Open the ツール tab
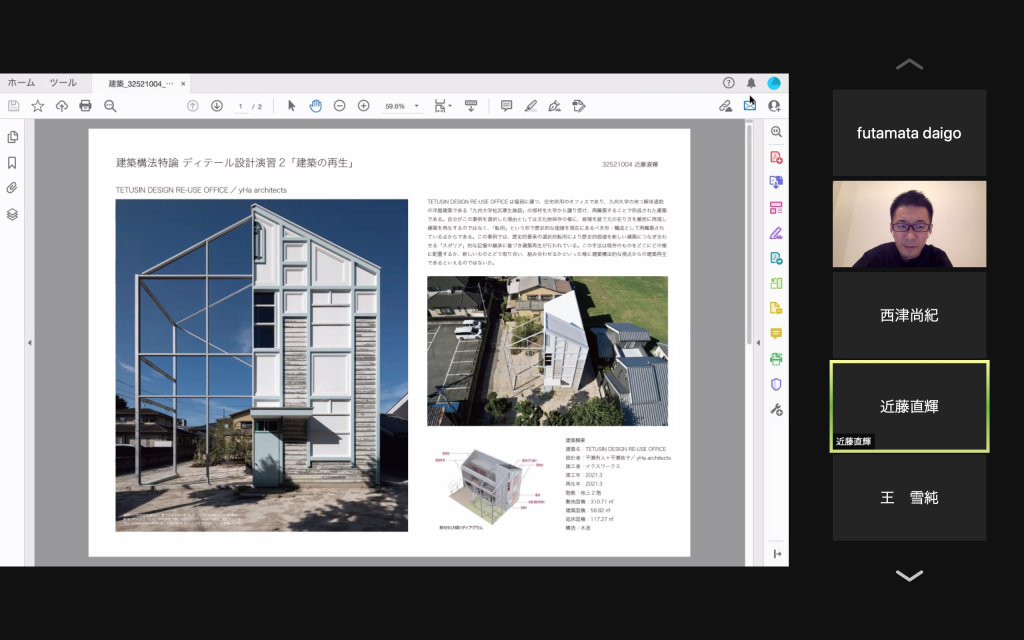The height and width of the screenshot is (640, 1024). pyautogui.click(x=63, y=83)
